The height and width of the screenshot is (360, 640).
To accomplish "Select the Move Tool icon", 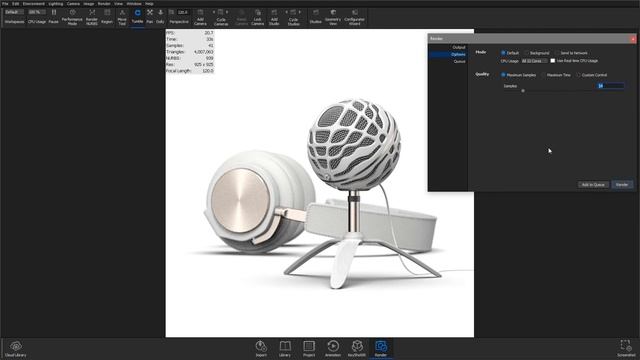I will (122, 13).
